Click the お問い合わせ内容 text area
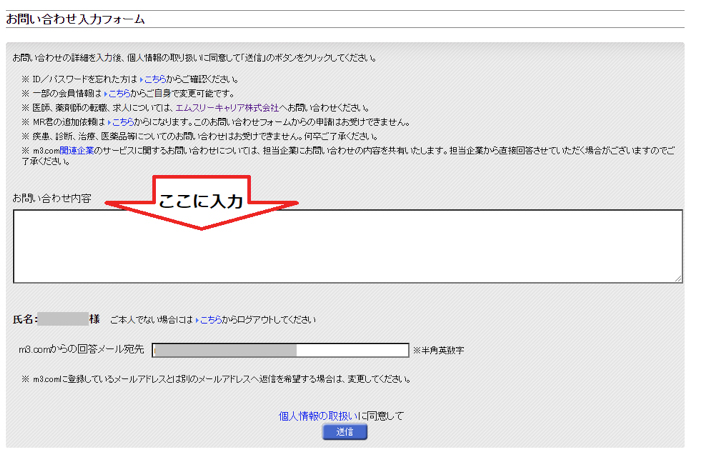Viewport: 709px width, 460px height. coord(348,247)
